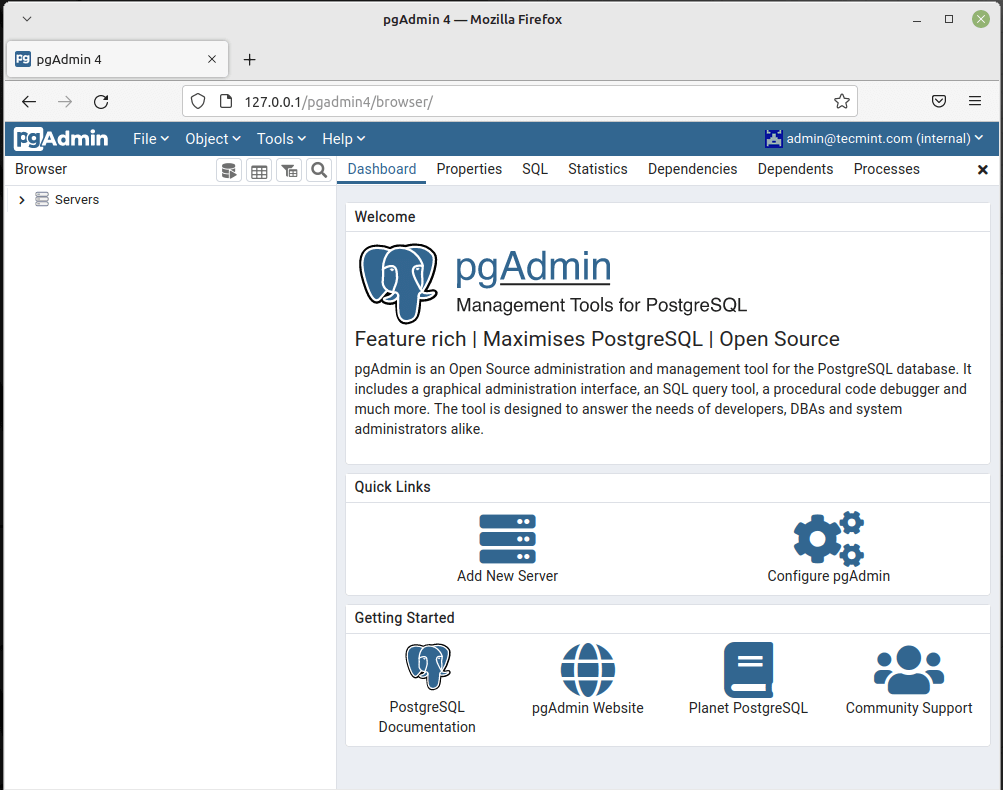Open the Tools dropdown menu
Image resolution: width=1003 pixels, height=790 pixels.
point(281,139)
